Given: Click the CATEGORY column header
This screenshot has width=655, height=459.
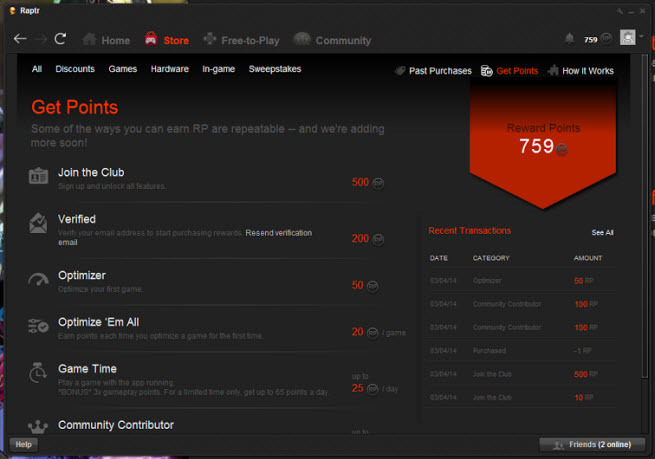Looking at the screenshot, I should tap(491, 258).
